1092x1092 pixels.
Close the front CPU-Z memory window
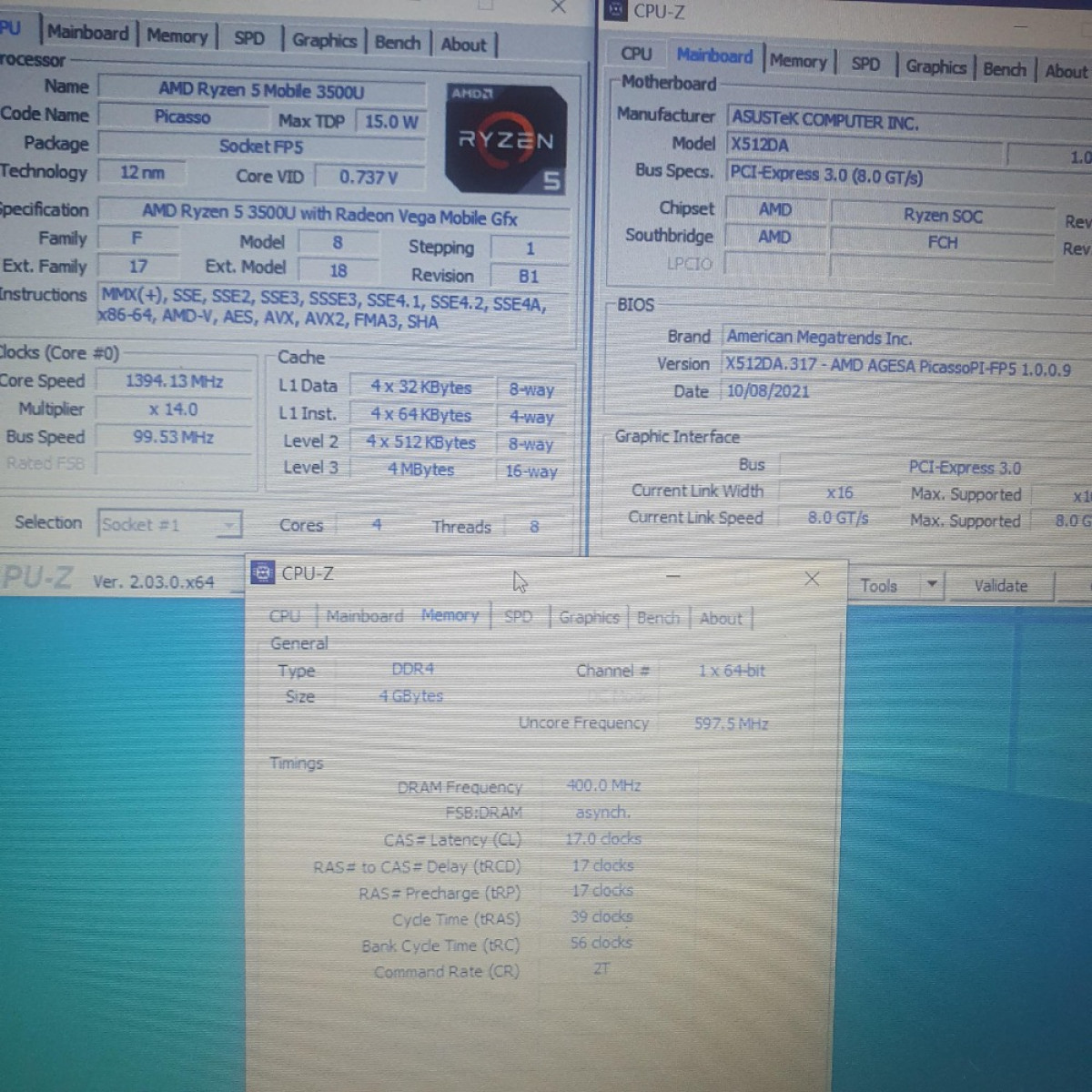click(812, 579)
